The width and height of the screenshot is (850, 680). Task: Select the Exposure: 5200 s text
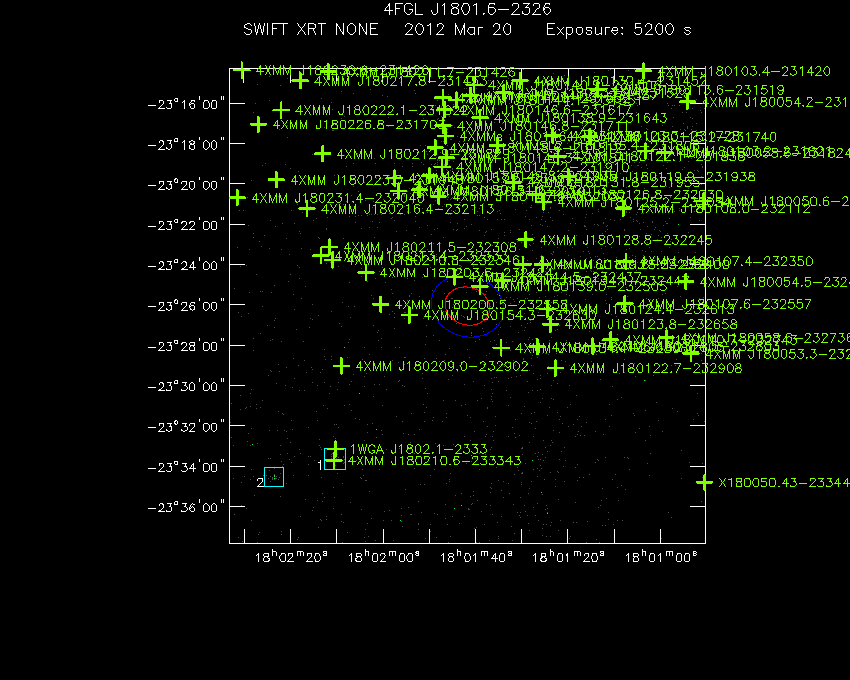point(619,29)
